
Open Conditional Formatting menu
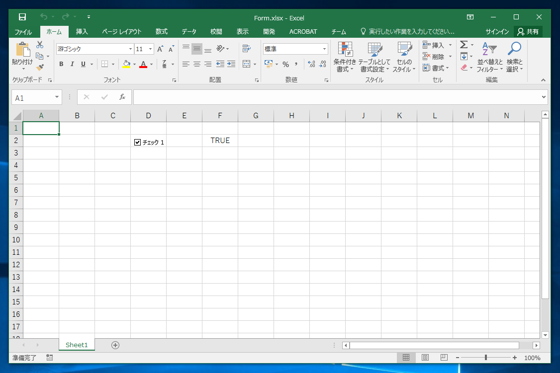coord(345,57)
